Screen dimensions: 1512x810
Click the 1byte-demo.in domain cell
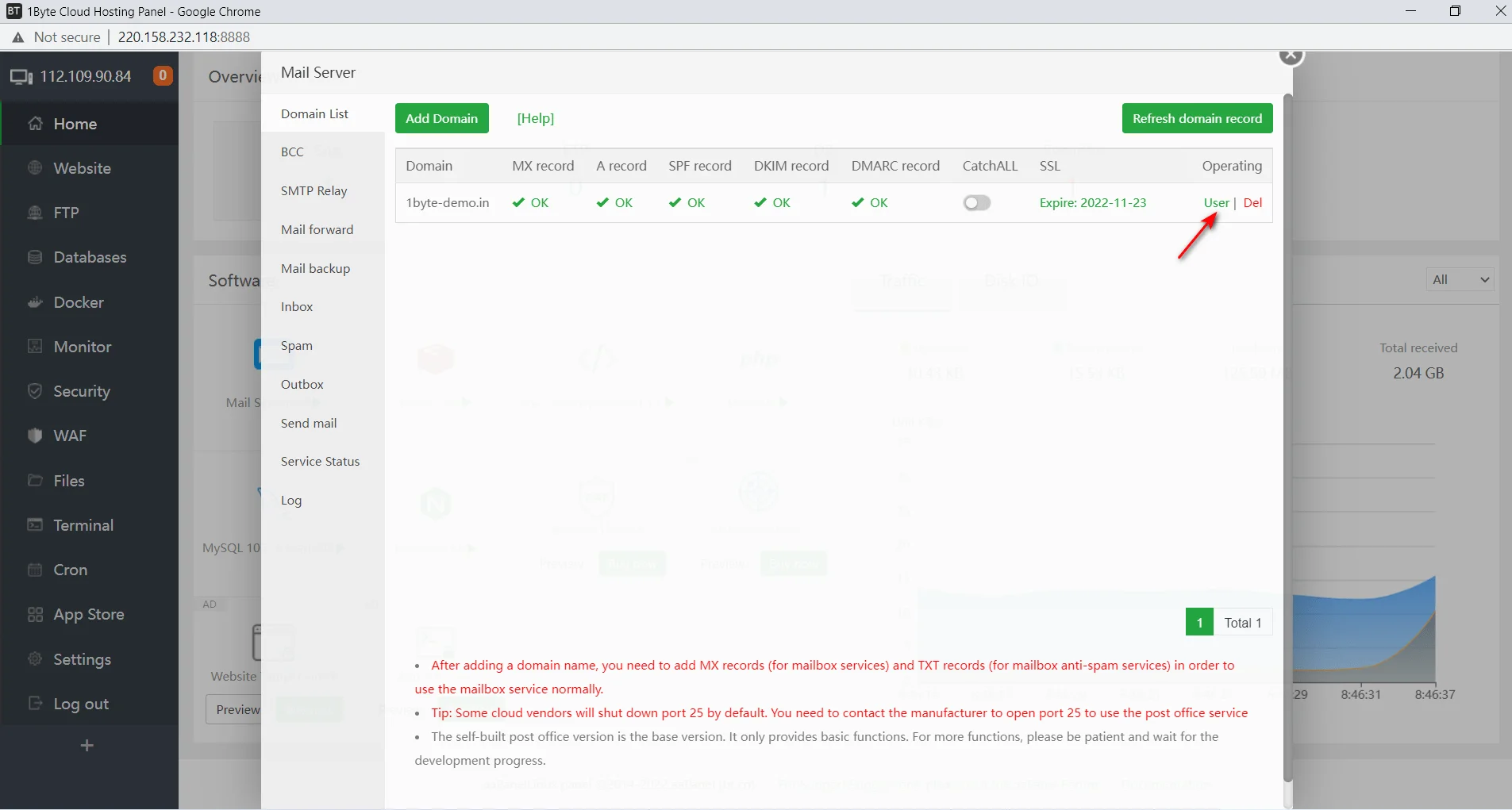pyautogui.click(x=448, y=203)
